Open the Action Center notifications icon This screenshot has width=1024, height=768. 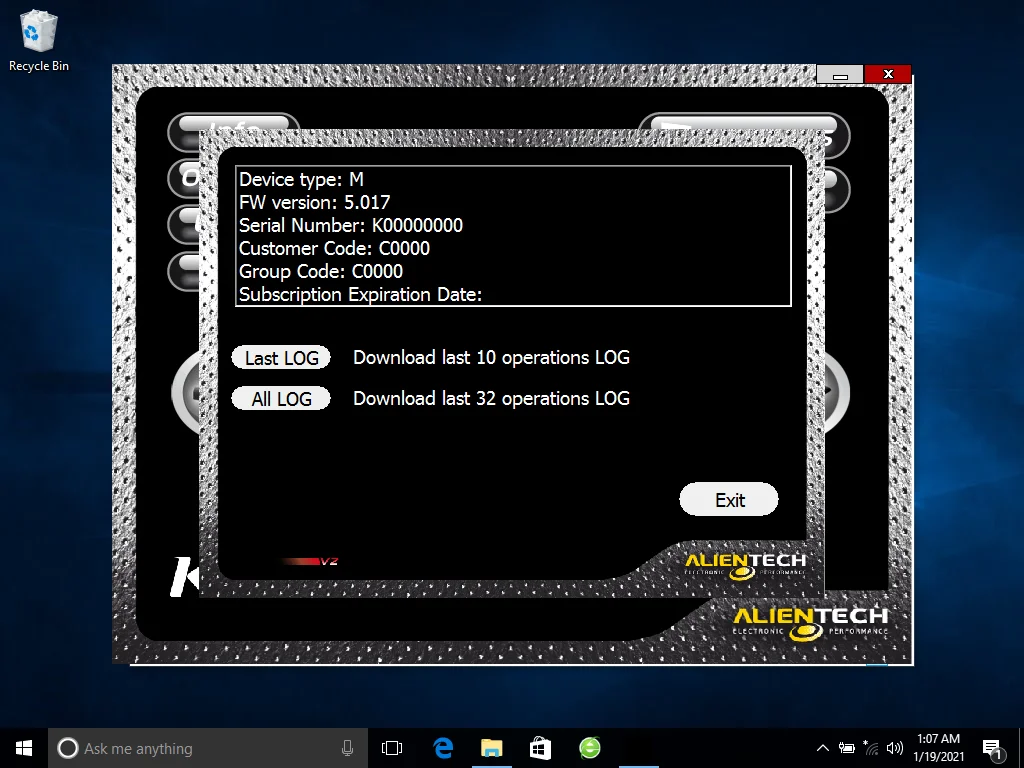pyautogui.click(x=993, y=748)
